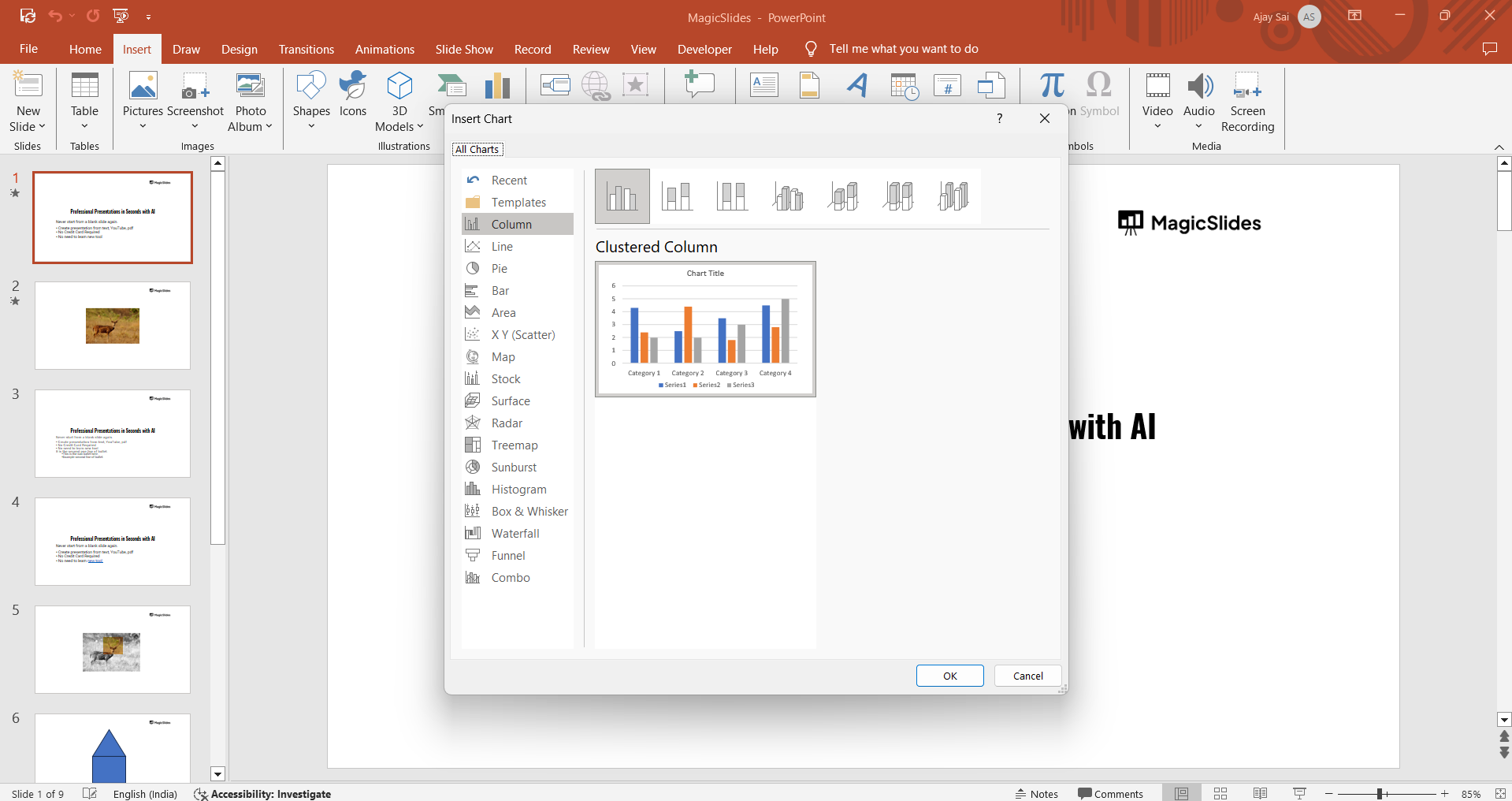Image resolution: width=1512 pixels, height=801 pixels.
Task: Select slide 3 thumbnail
Action: click(x=113, y=433)
